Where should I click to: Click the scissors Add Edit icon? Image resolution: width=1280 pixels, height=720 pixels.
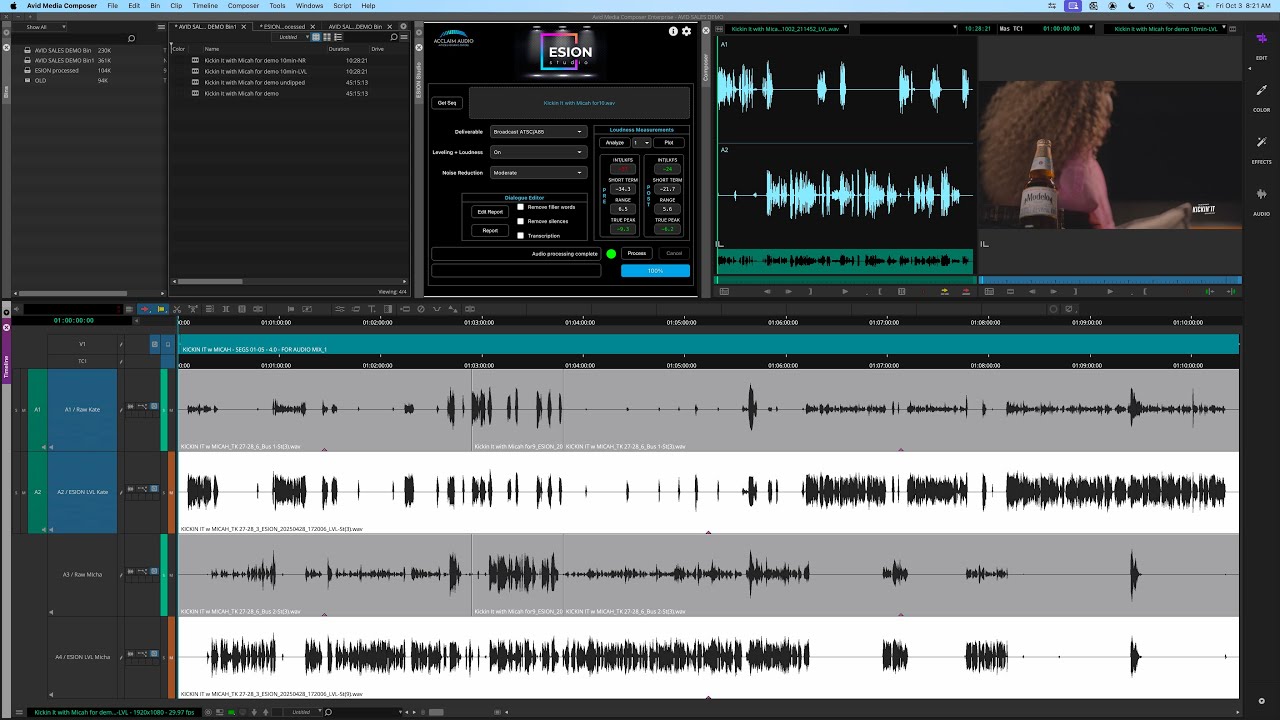click(177, 309)
